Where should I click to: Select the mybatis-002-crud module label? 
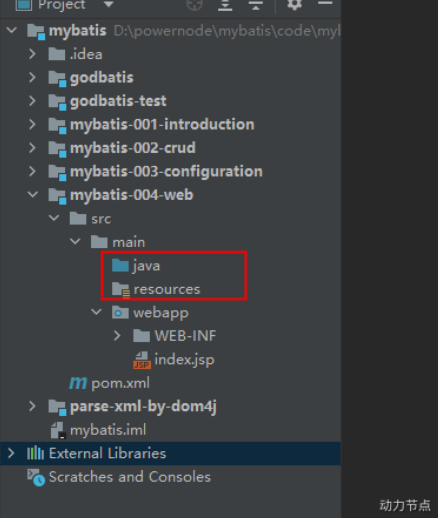[133, 148]
